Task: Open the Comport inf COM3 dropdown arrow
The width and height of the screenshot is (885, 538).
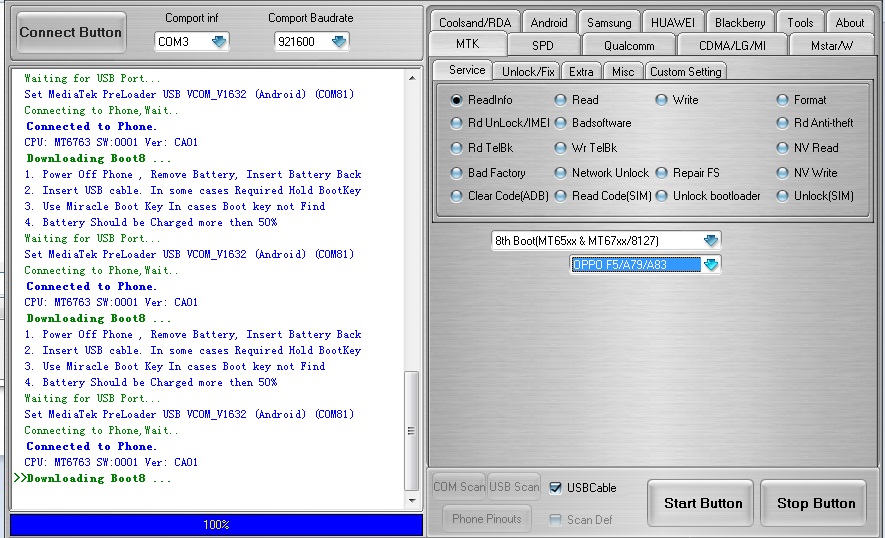Action: 219,41
